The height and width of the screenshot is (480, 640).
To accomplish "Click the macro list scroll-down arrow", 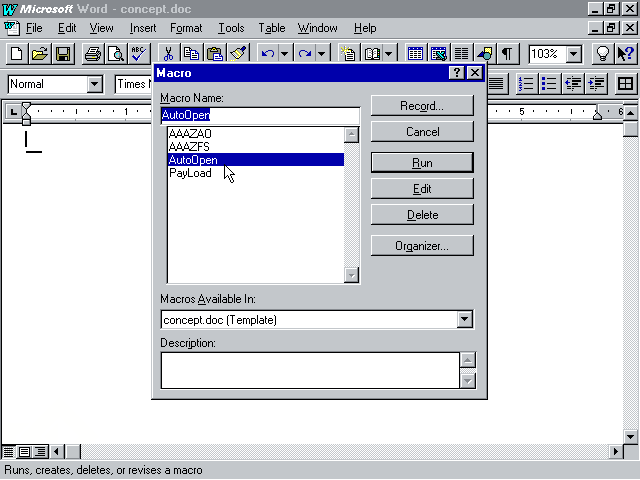I will [x=351, y=275].
